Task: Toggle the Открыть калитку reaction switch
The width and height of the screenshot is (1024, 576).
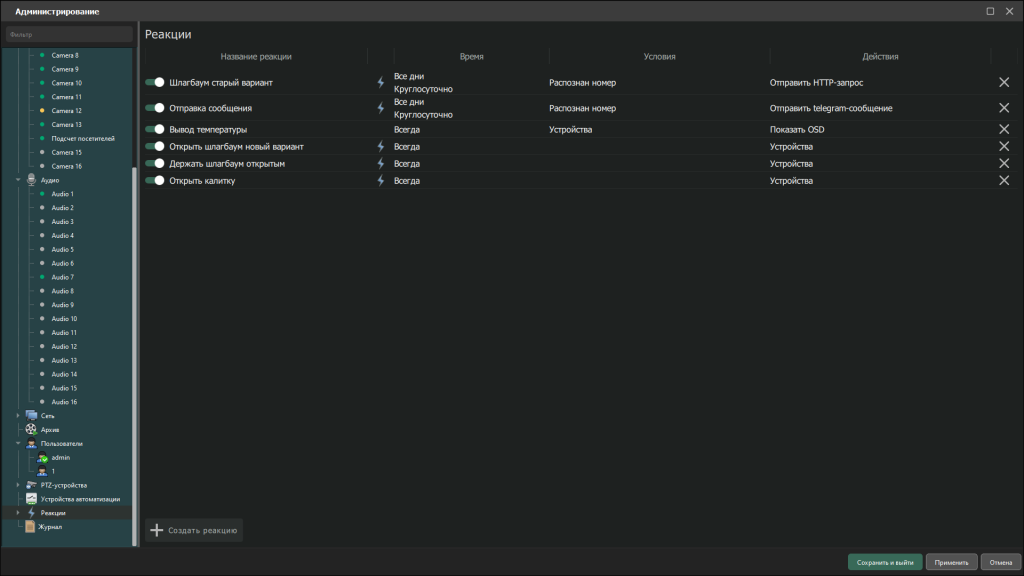Action: [155, 180]
